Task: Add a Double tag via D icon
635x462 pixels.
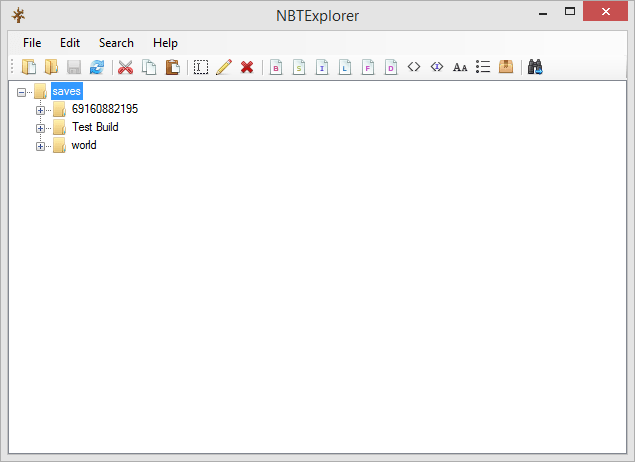Action: pyautogui.click(x=391, y=67)
